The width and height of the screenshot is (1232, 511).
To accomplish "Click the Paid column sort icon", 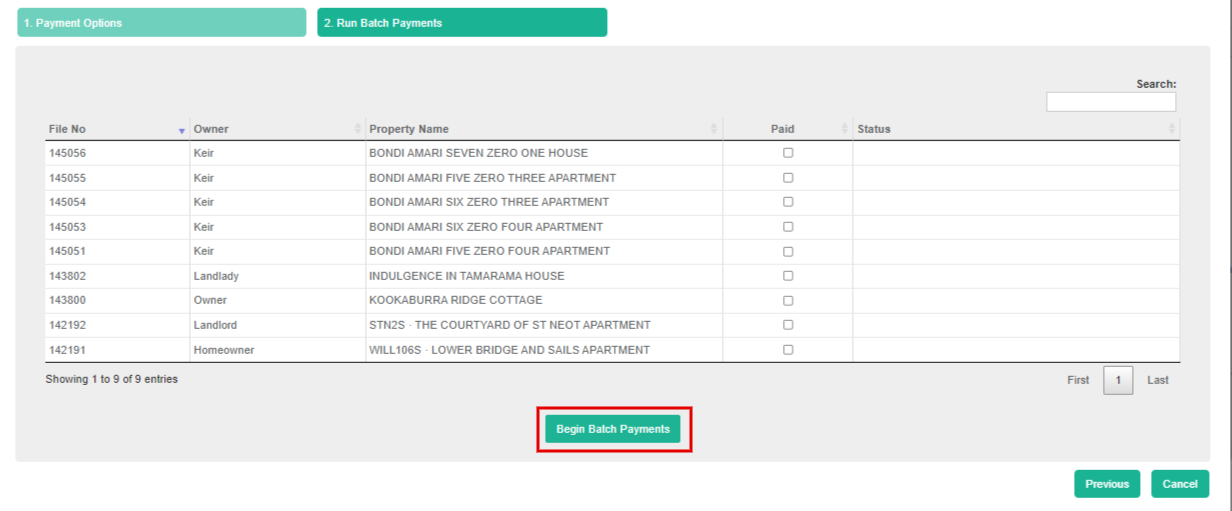I will [x=845, y=129].
